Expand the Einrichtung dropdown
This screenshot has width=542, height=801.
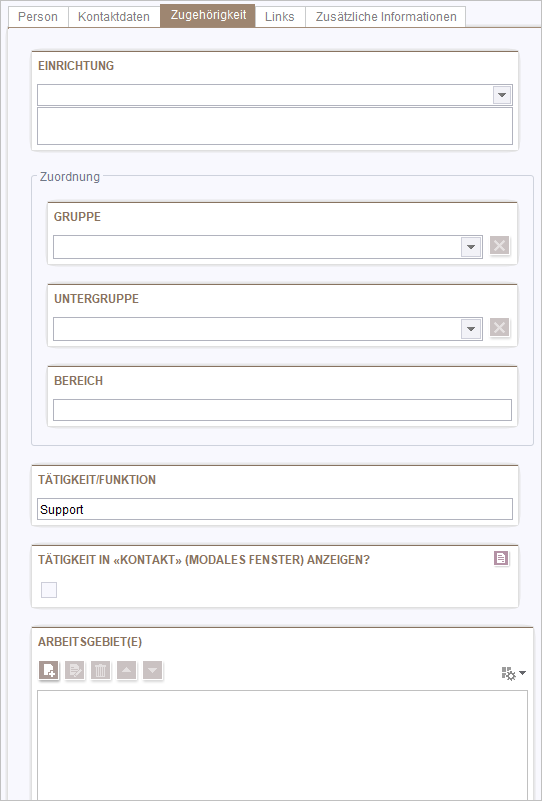pos(502,95)
